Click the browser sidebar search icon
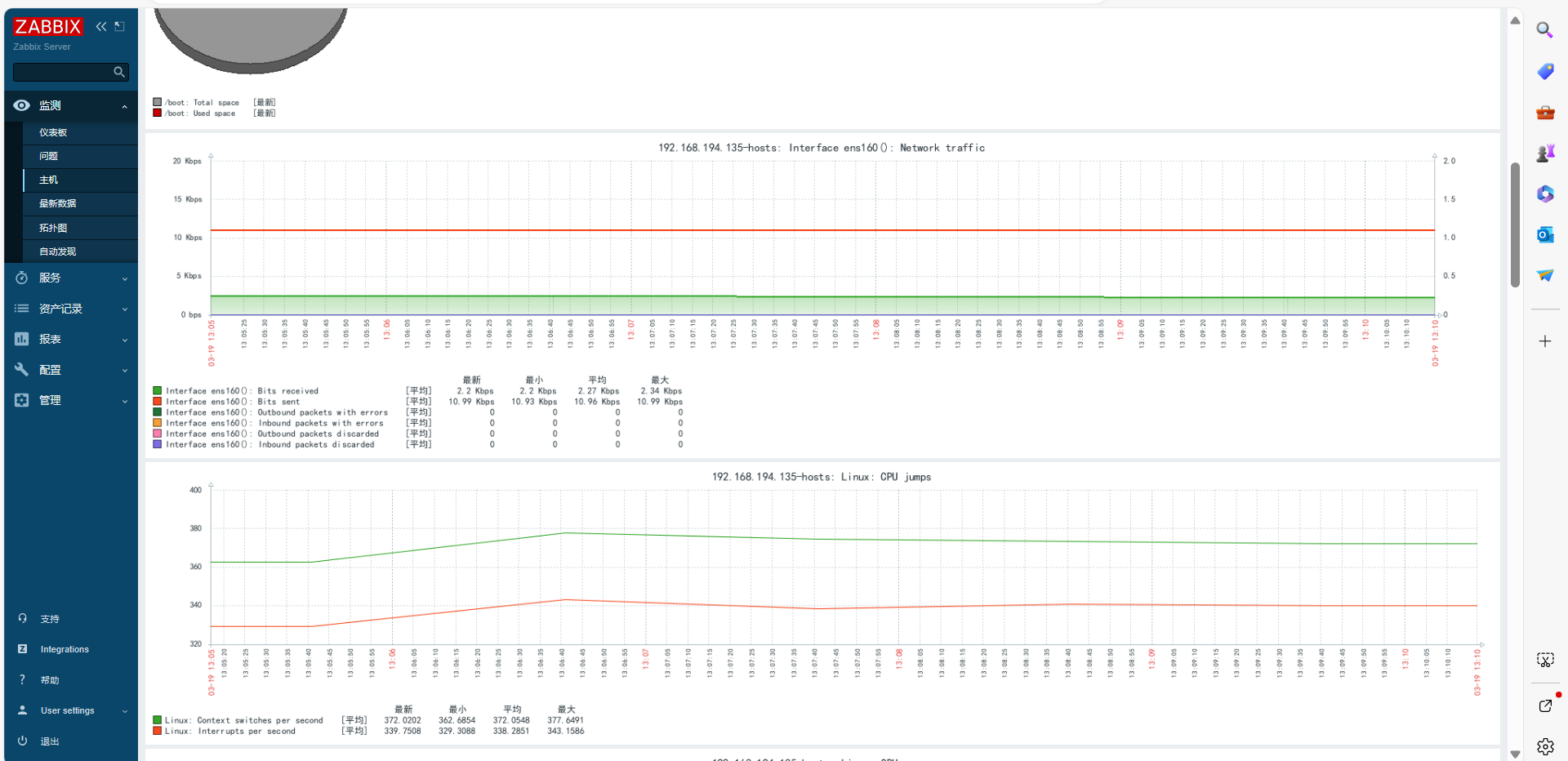1568x761 pixels. point(1544,30)
